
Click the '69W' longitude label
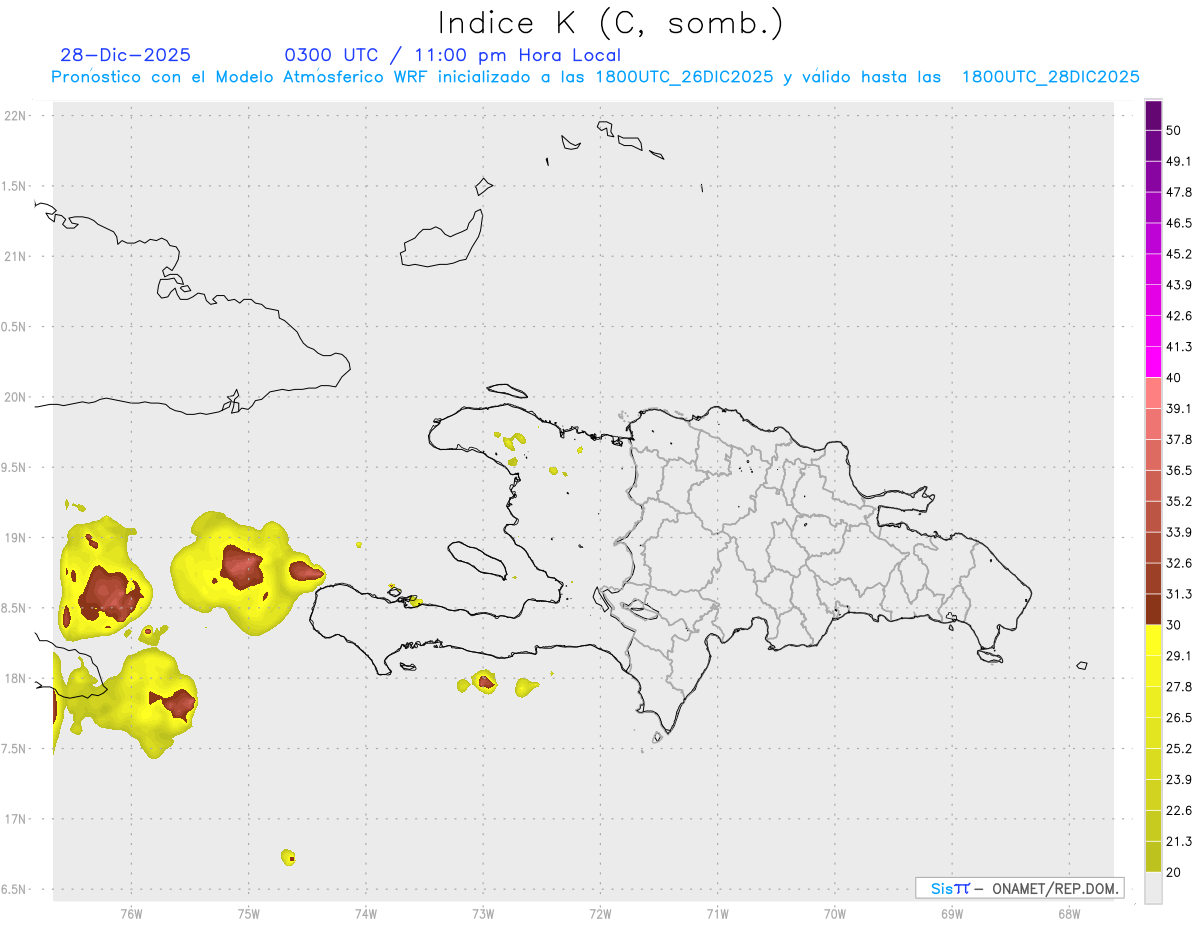coord(952,915)
